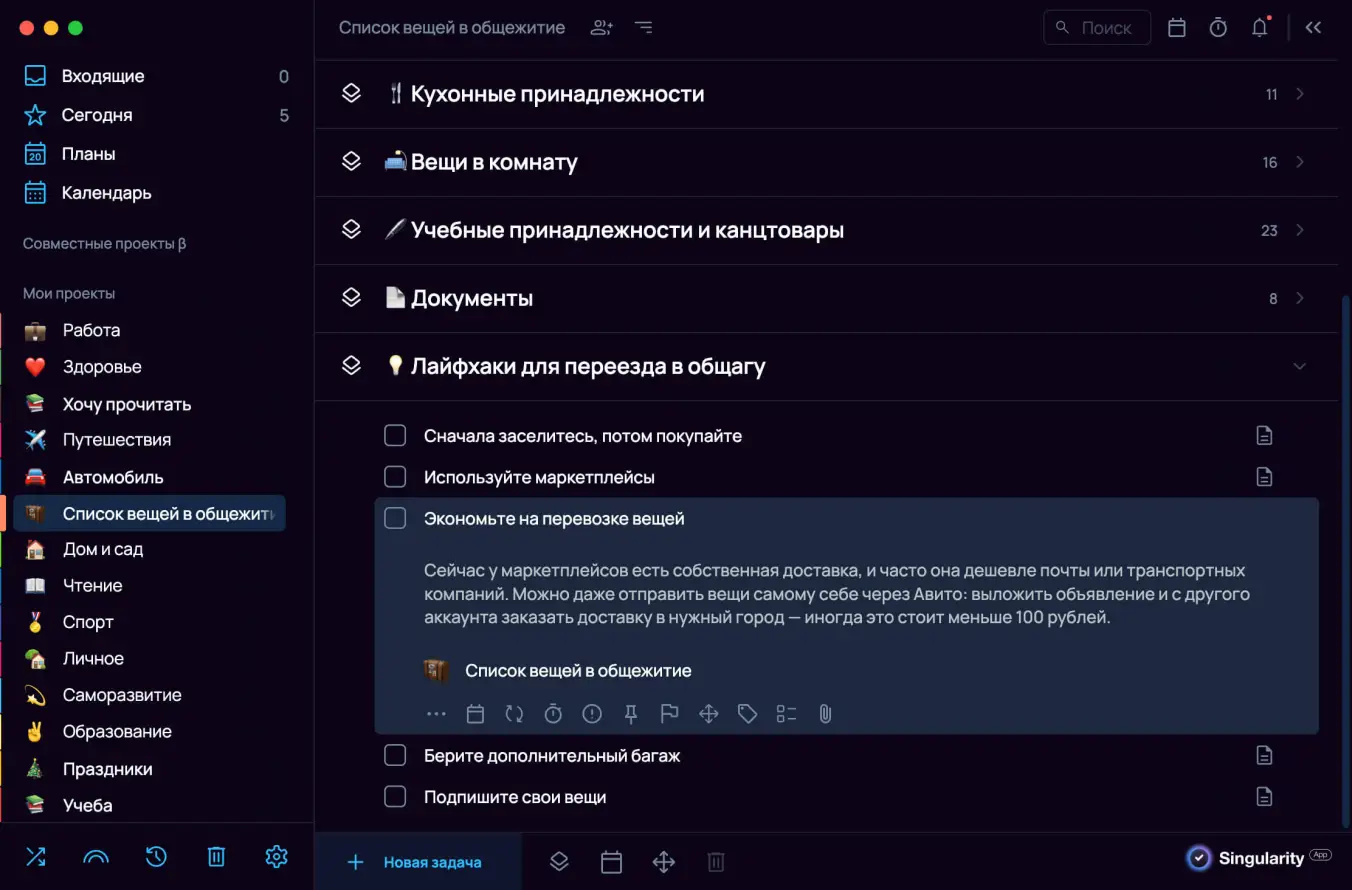Click the share project people icon
Image resolution: width=1352 pixels, height=890 pixels.
coord(601,28)
